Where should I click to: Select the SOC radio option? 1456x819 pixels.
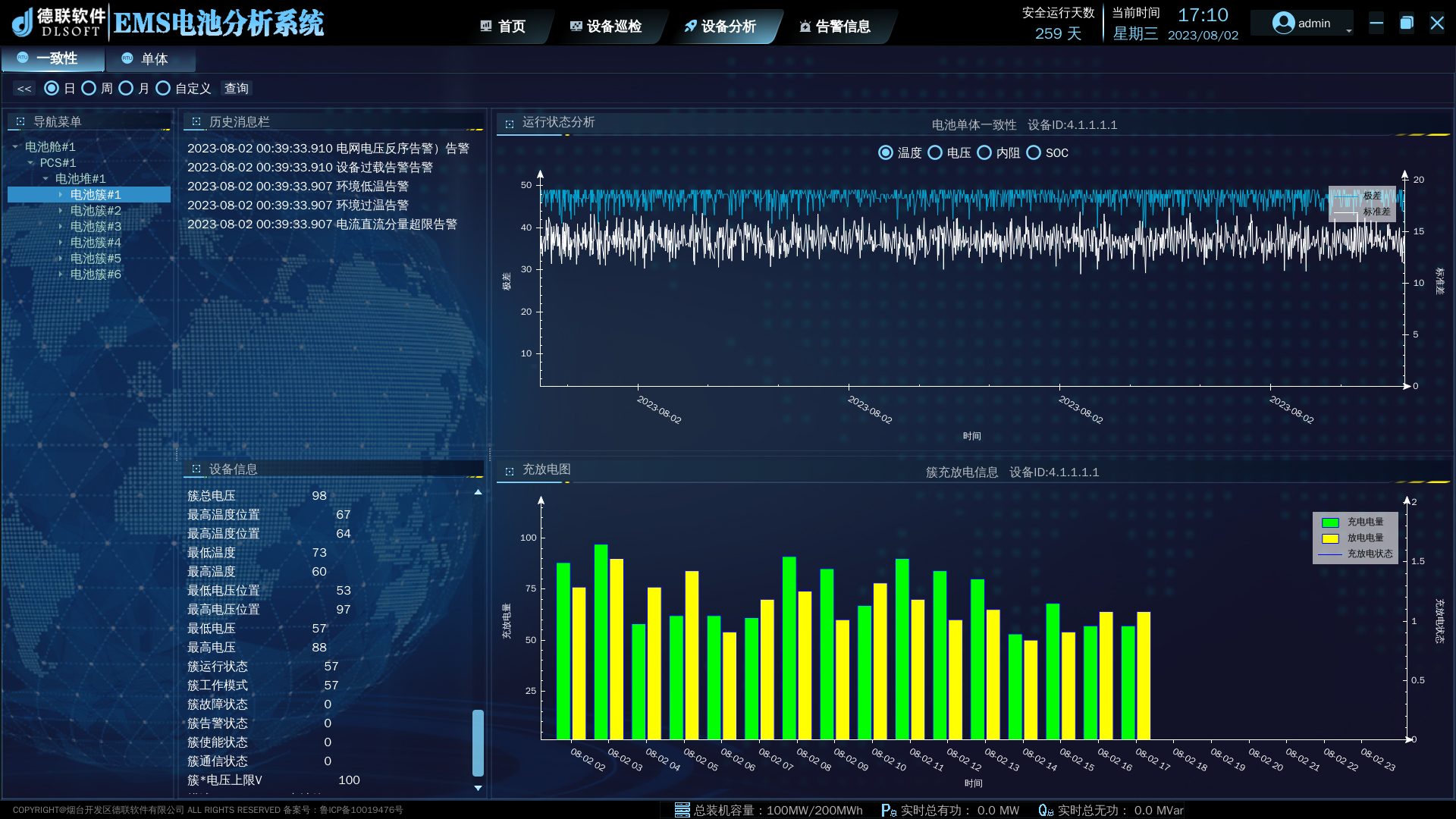[x=1034, y=153]
